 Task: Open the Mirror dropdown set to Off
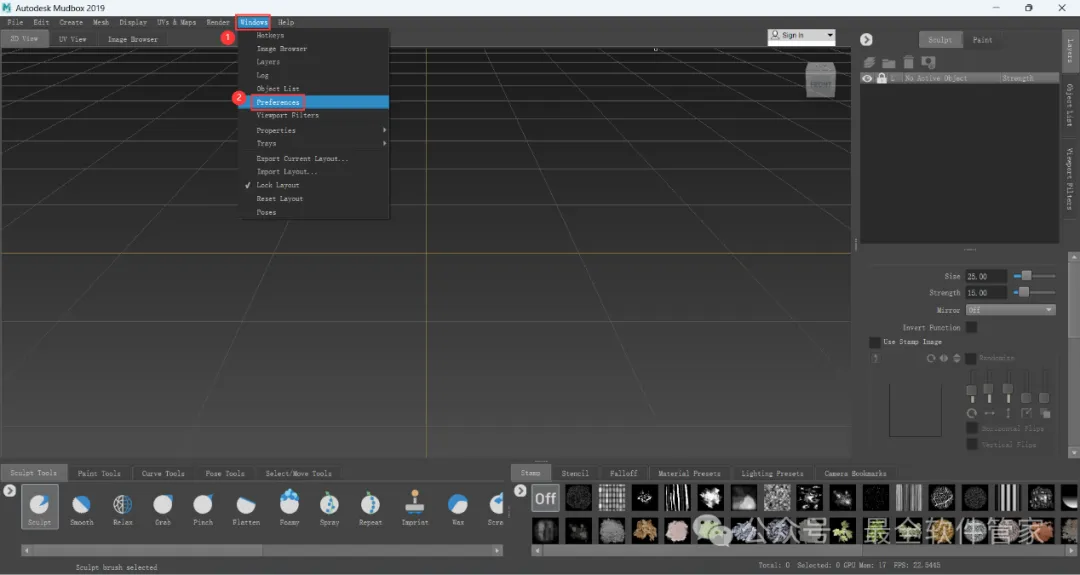pyautogui.click(x=1010, y=310)
